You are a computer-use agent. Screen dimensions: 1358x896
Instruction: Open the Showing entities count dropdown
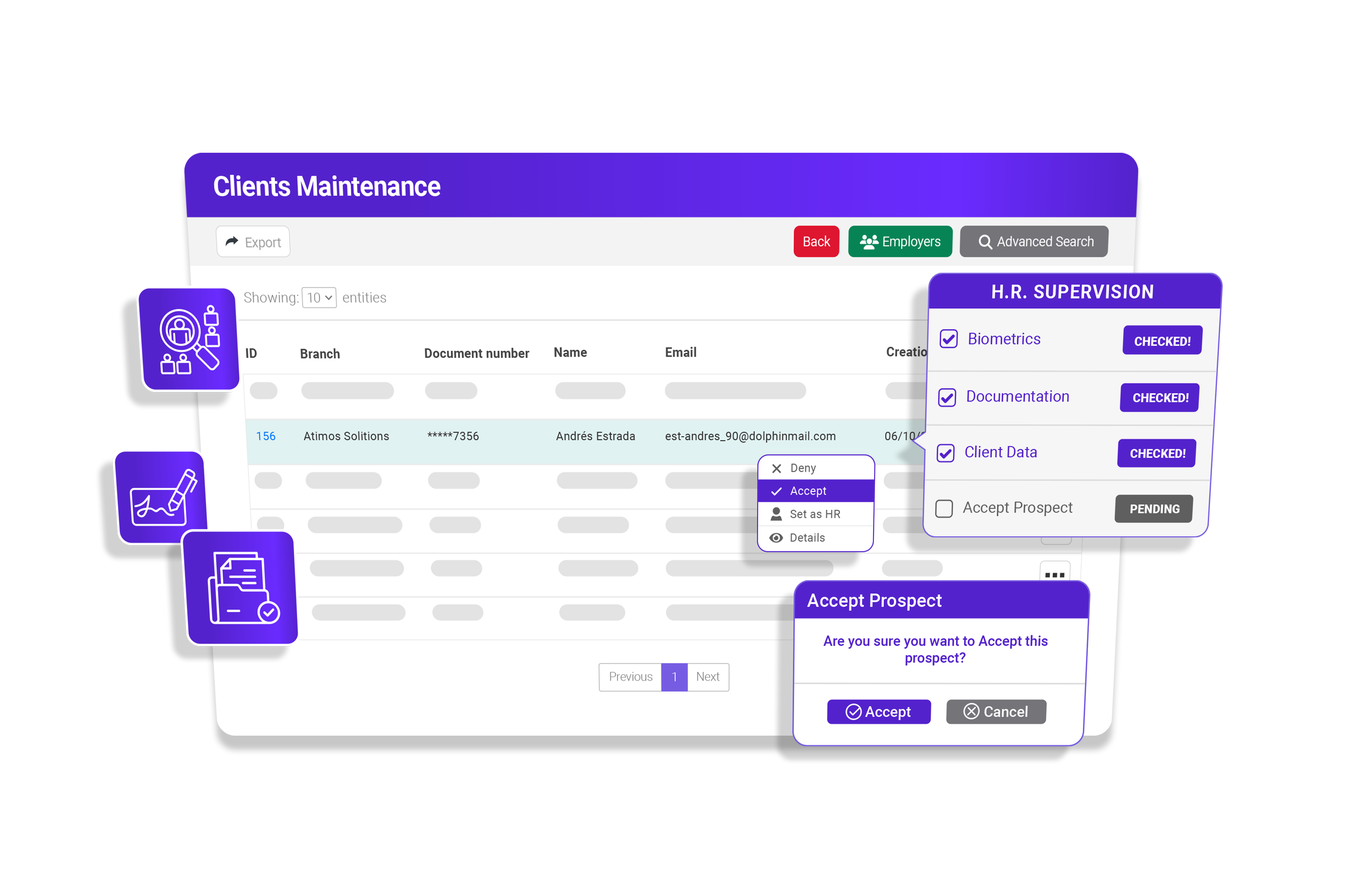click(319, 298)
